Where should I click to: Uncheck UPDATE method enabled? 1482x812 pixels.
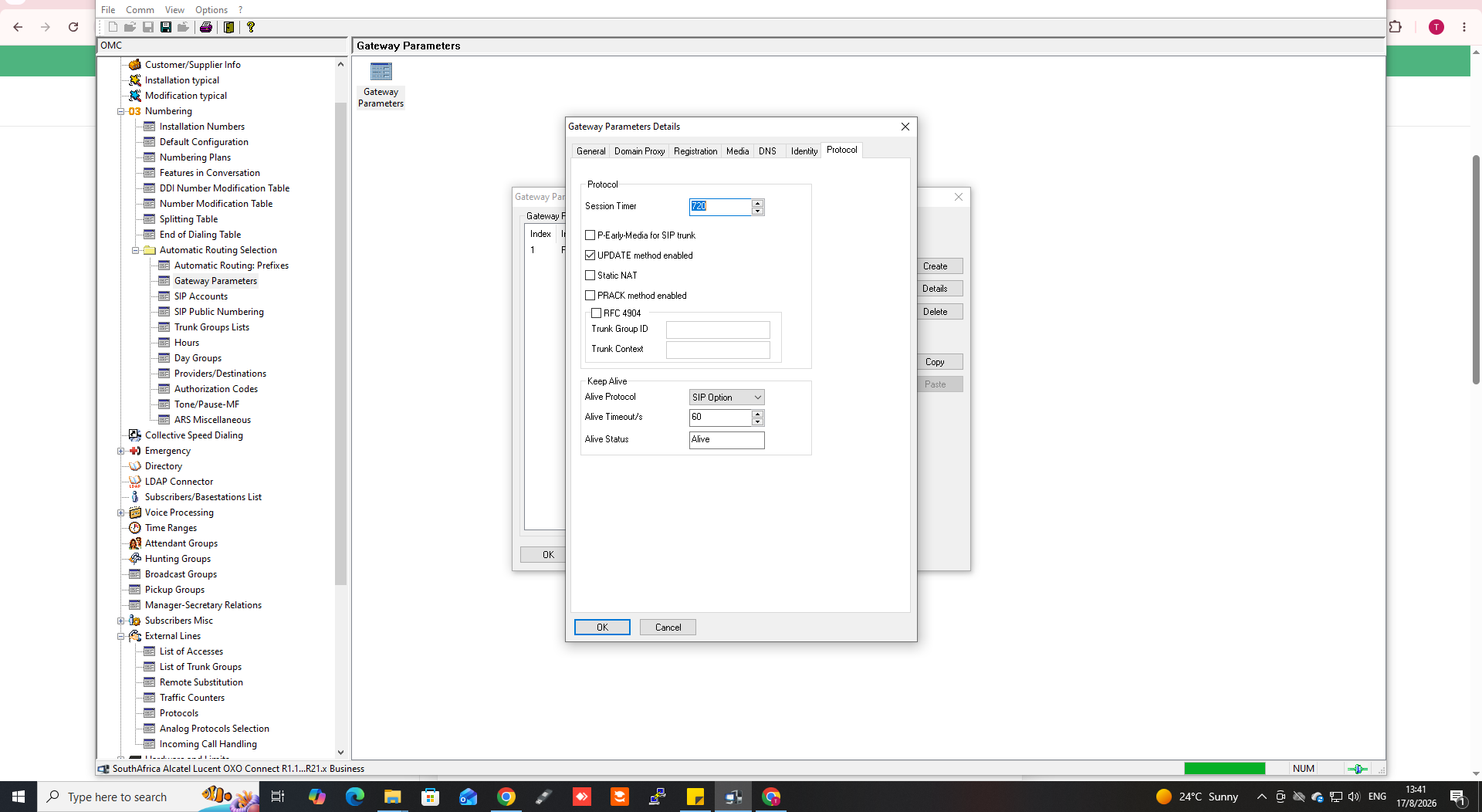(590, 255)
